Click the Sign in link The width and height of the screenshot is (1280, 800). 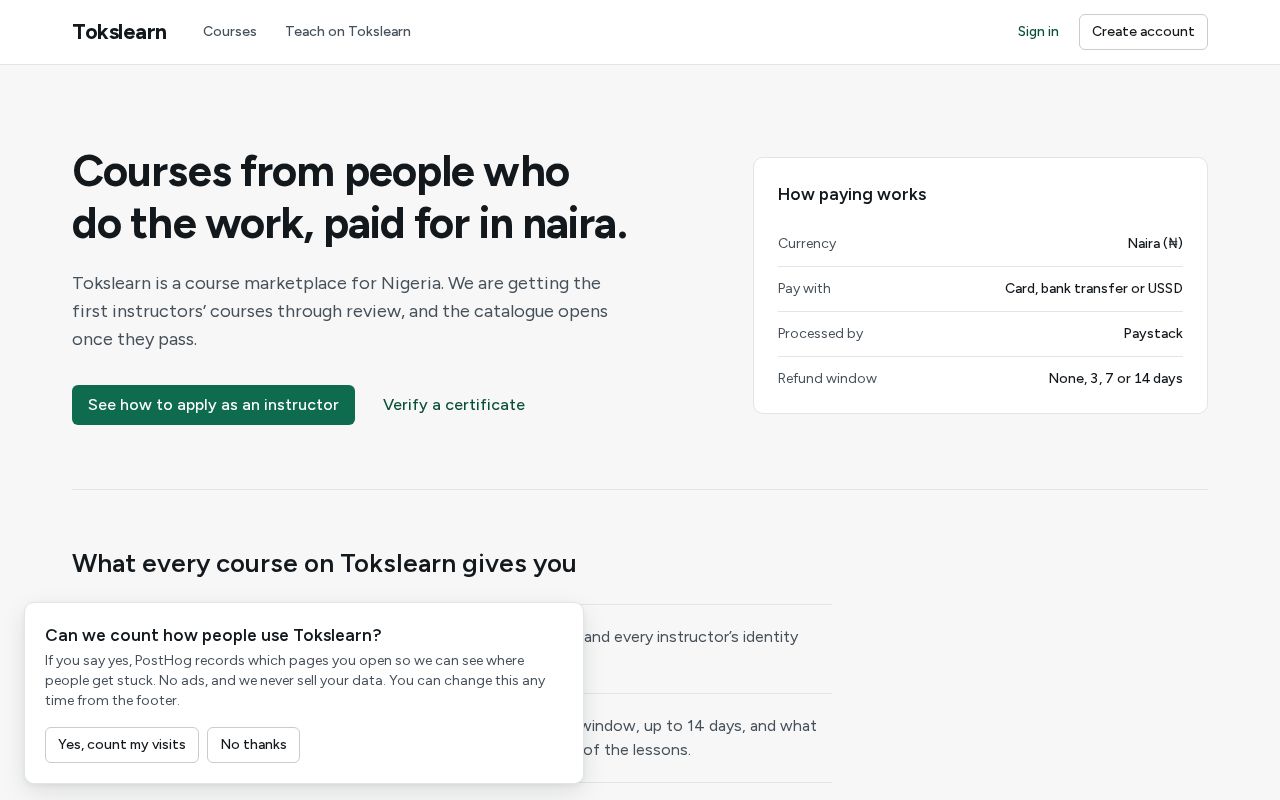(1038, 32)
